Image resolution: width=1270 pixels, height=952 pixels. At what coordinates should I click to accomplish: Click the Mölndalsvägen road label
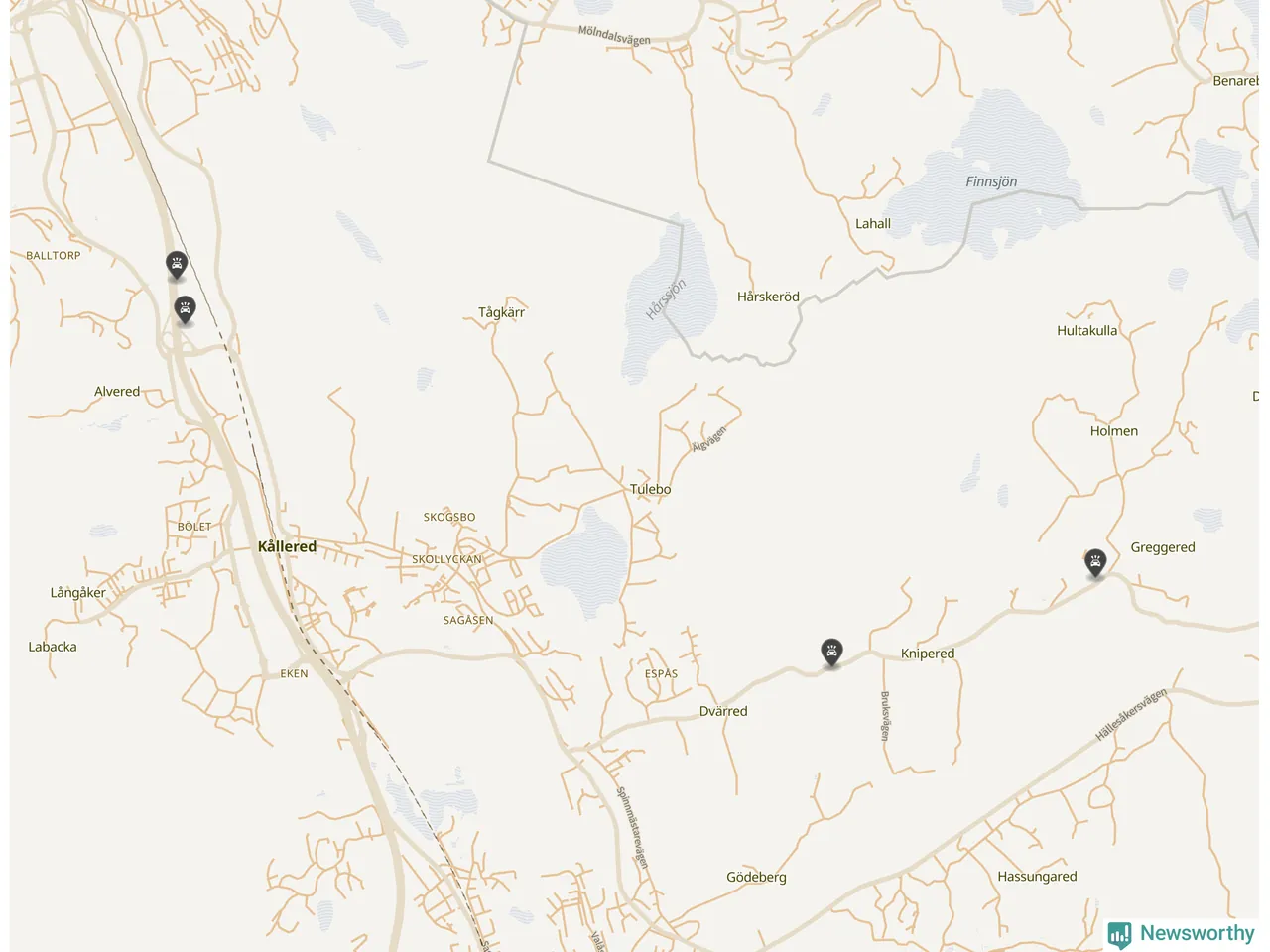click(614, 36)
